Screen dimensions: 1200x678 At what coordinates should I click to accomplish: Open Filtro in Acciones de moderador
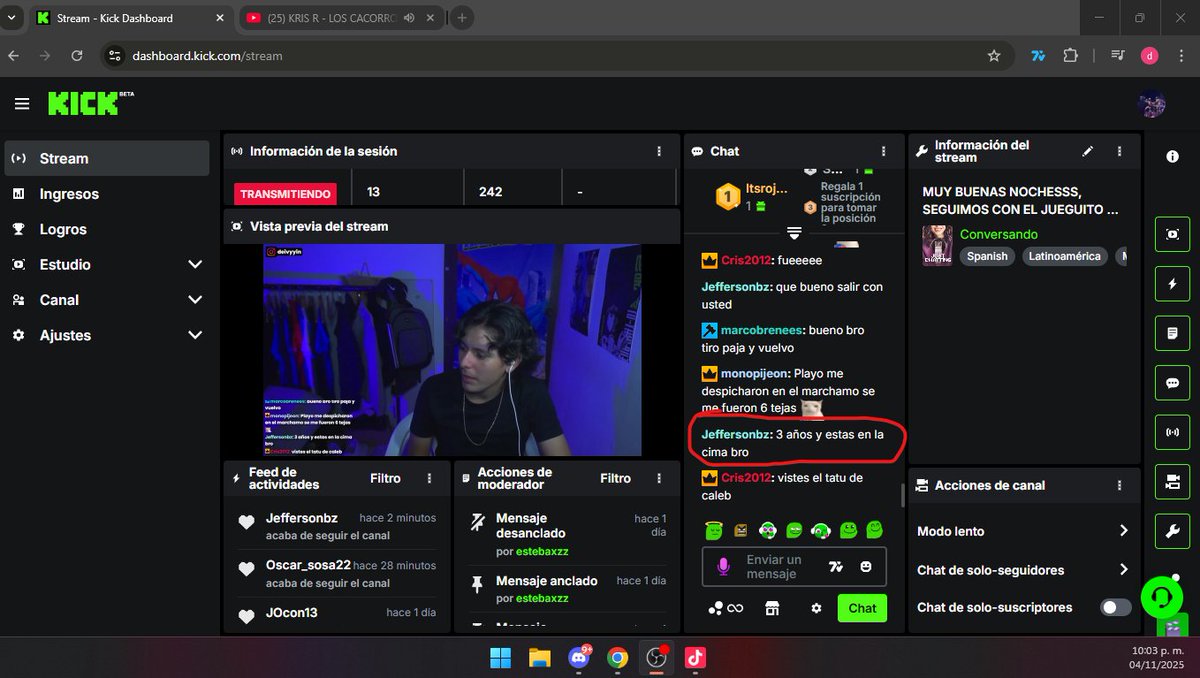pyautogui.click(x=615, y=478)
